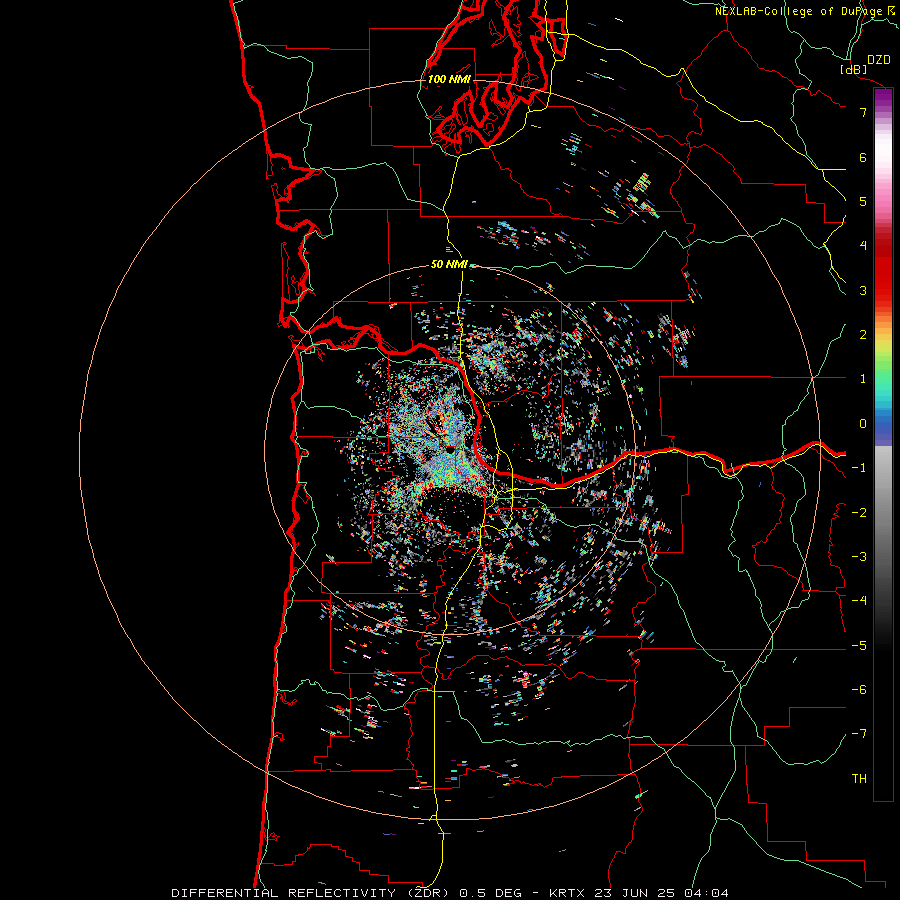The image size is (900, 900).
Task: Click the -7 value on the ZDR scale
Action: tap(859, 734)
